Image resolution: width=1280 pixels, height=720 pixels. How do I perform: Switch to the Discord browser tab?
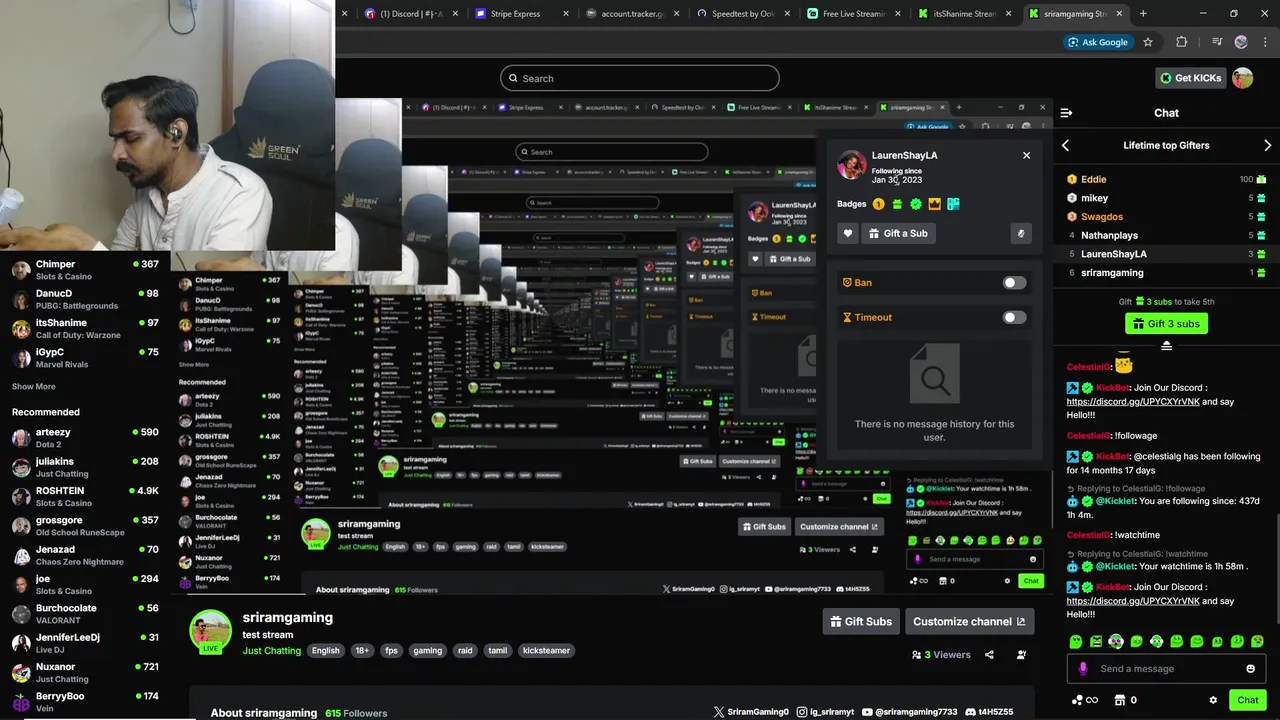pyautogui.click(x=411, y=14)
